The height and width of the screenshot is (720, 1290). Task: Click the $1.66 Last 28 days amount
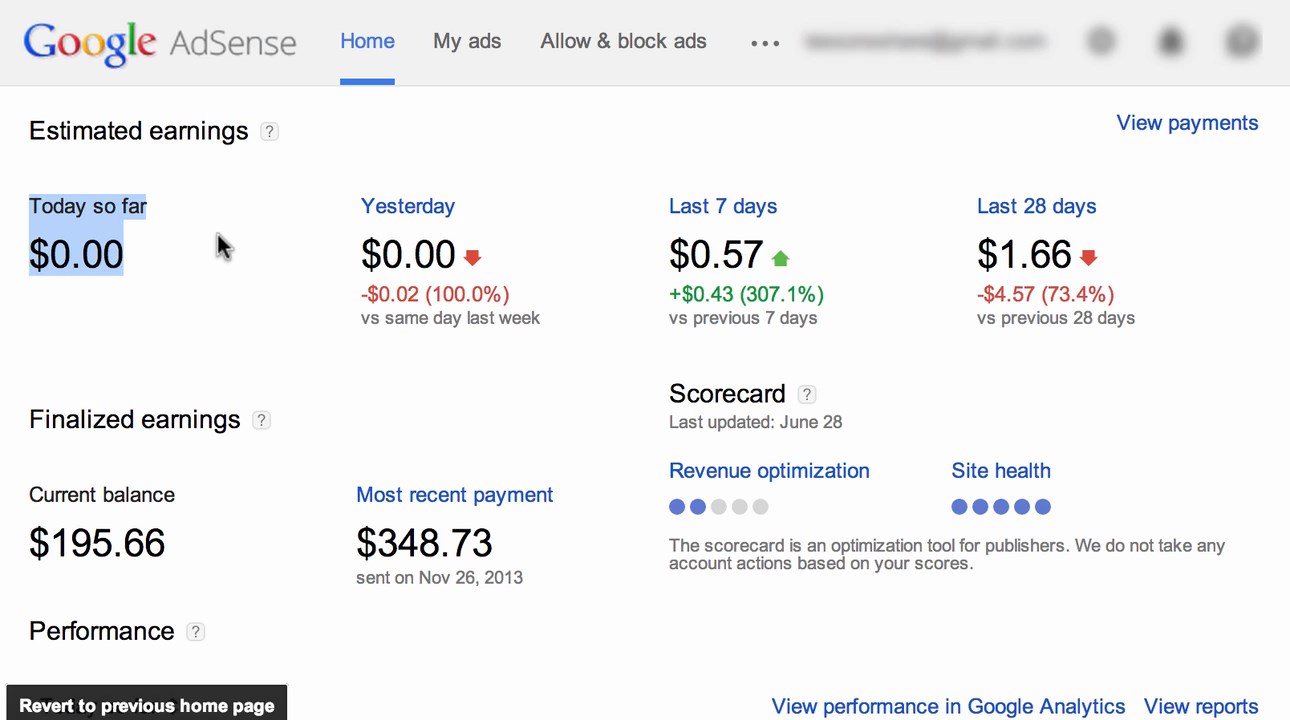coord(1024,255)
